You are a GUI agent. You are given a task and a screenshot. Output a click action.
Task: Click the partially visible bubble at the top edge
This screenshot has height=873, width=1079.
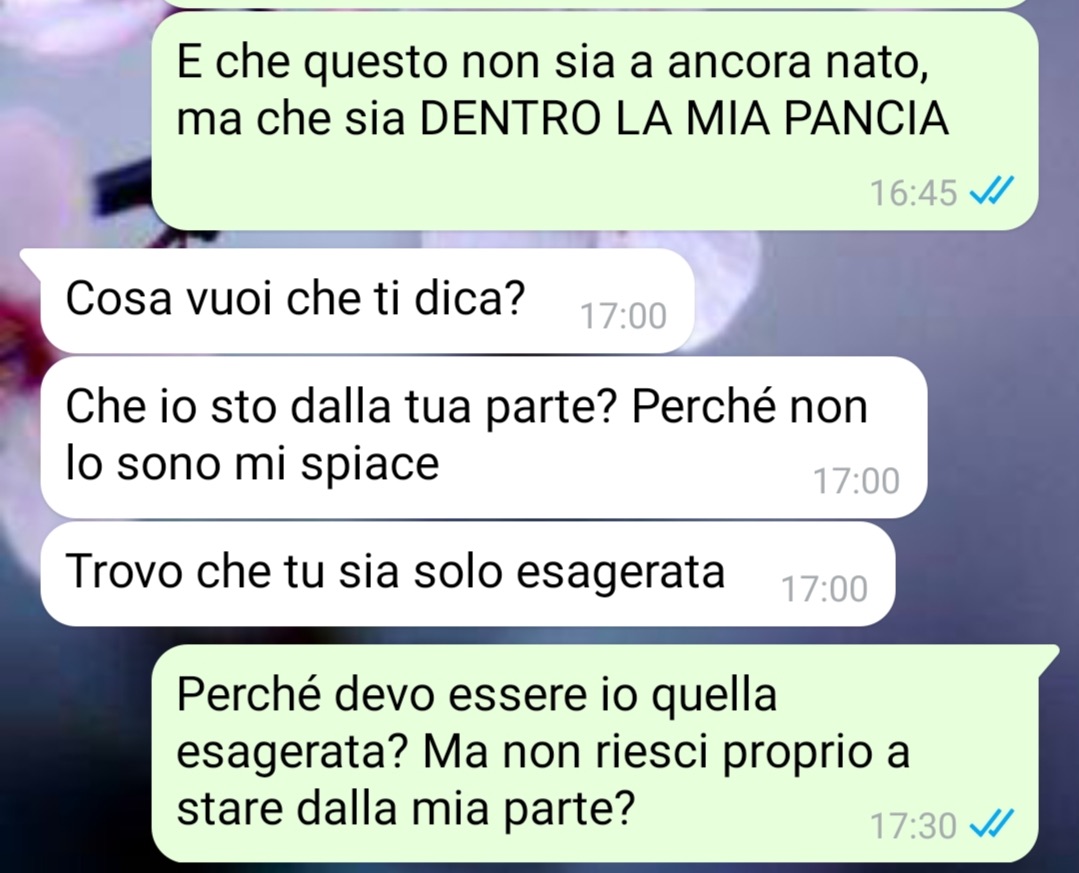[595, 3]
